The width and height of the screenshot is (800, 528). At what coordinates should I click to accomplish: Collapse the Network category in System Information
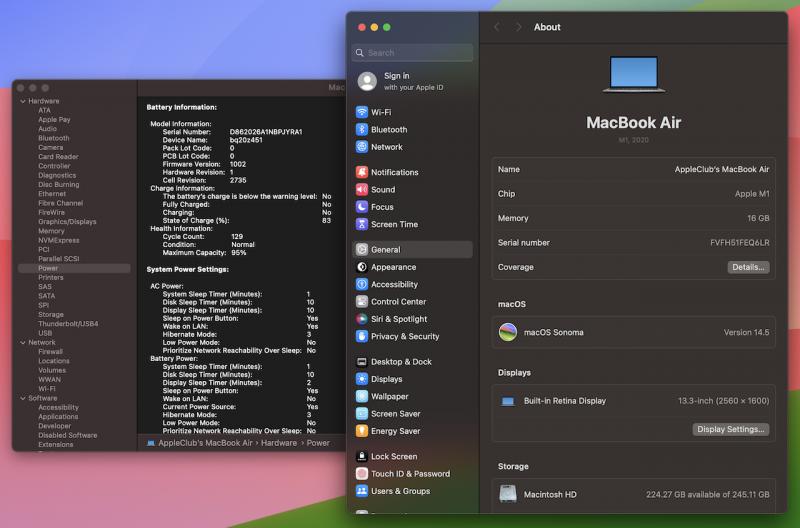[23, 342]
